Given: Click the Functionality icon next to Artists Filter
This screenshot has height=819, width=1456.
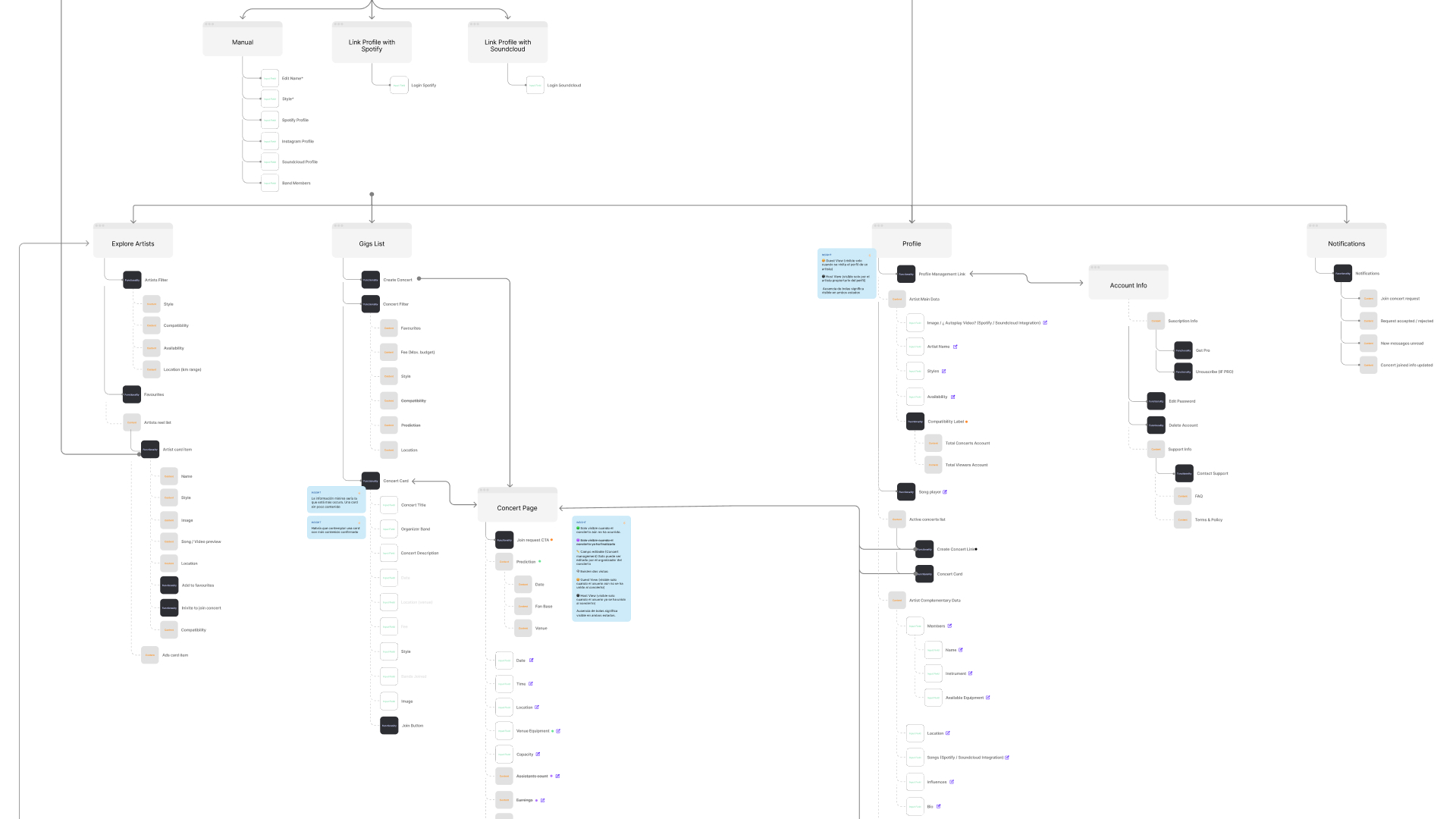Looking at the screenshot, I should (x=132, y=280).
